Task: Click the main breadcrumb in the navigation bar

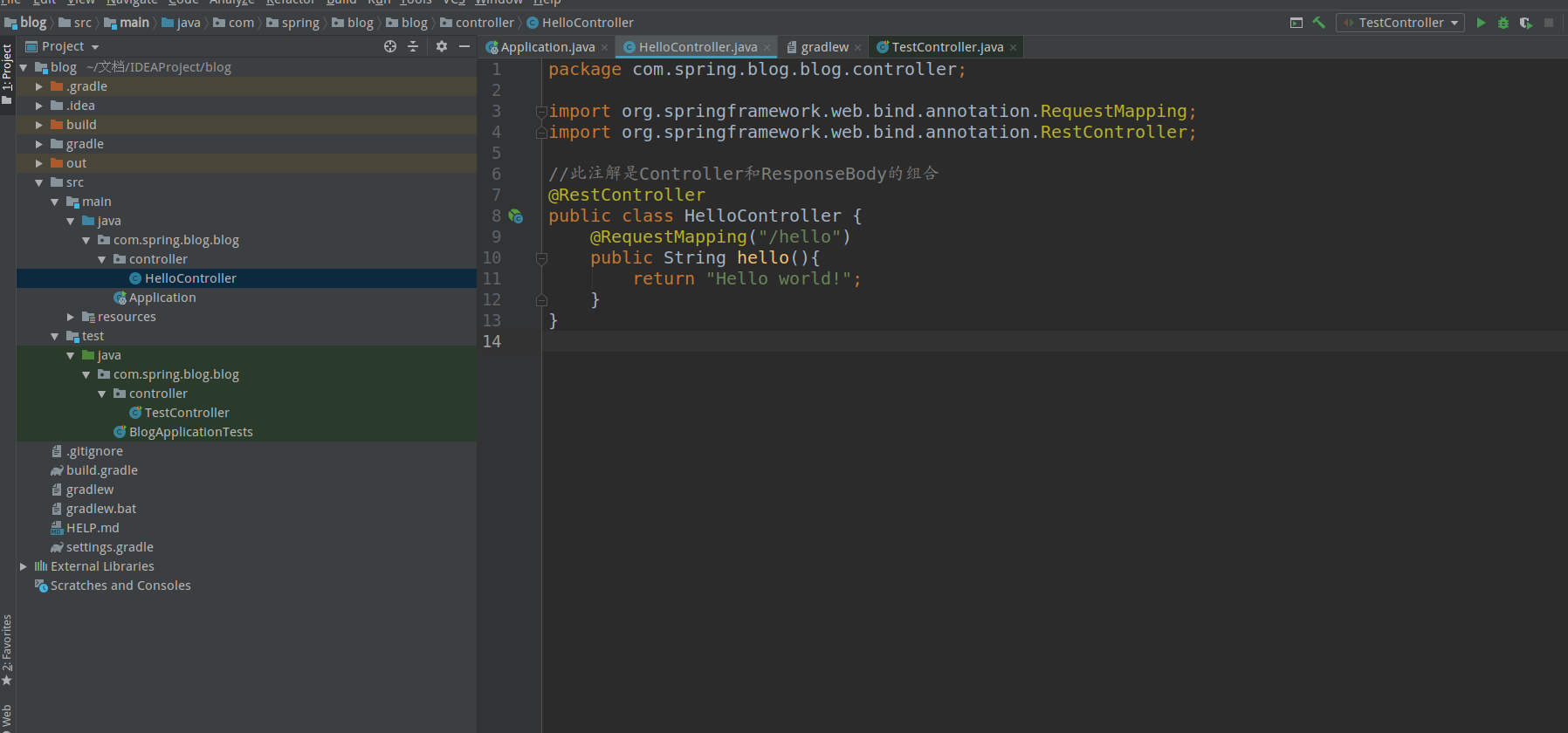Action: (127, 23)
